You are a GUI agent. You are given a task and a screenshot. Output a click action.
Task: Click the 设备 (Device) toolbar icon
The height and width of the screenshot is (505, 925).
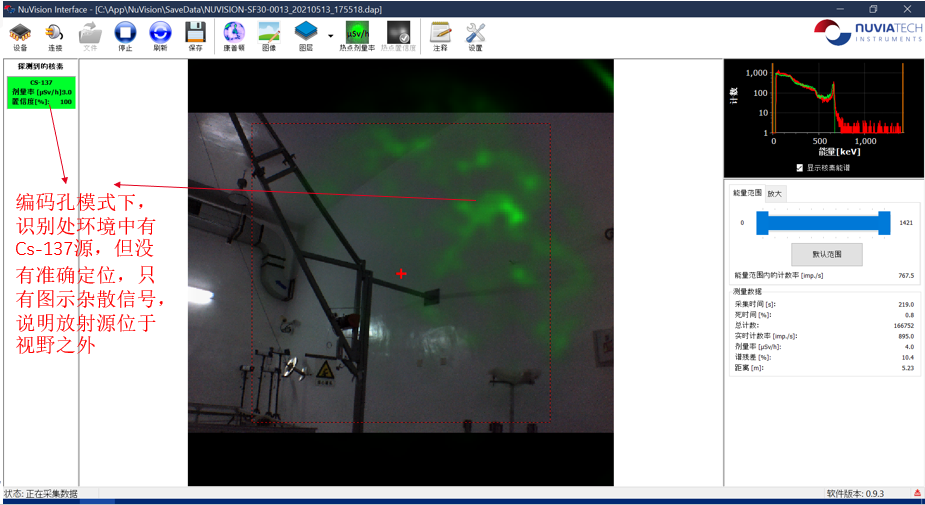tap(20, 34)
